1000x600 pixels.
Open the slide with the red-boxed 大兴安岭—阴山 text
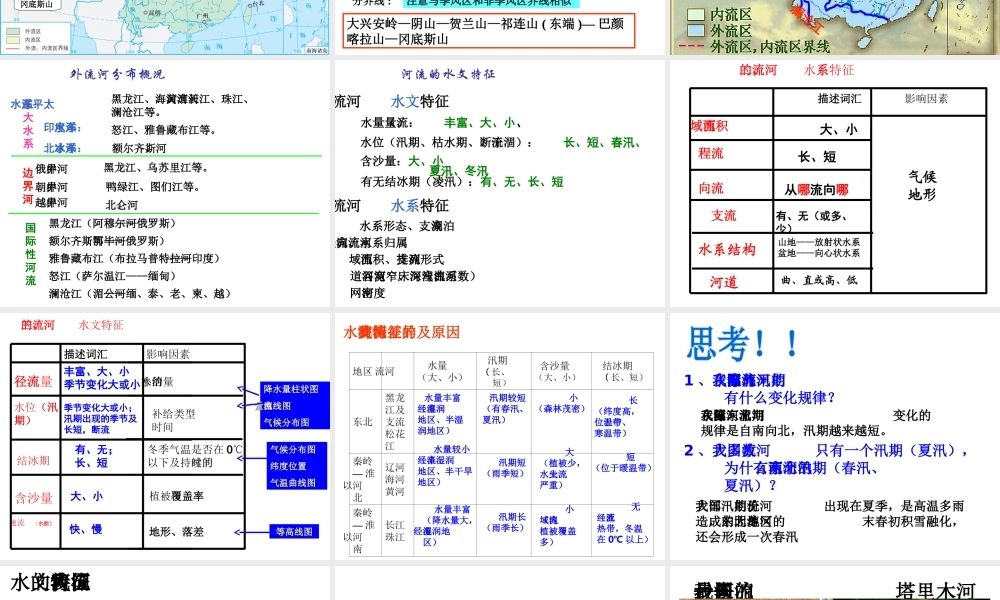[x=499, y=27]
